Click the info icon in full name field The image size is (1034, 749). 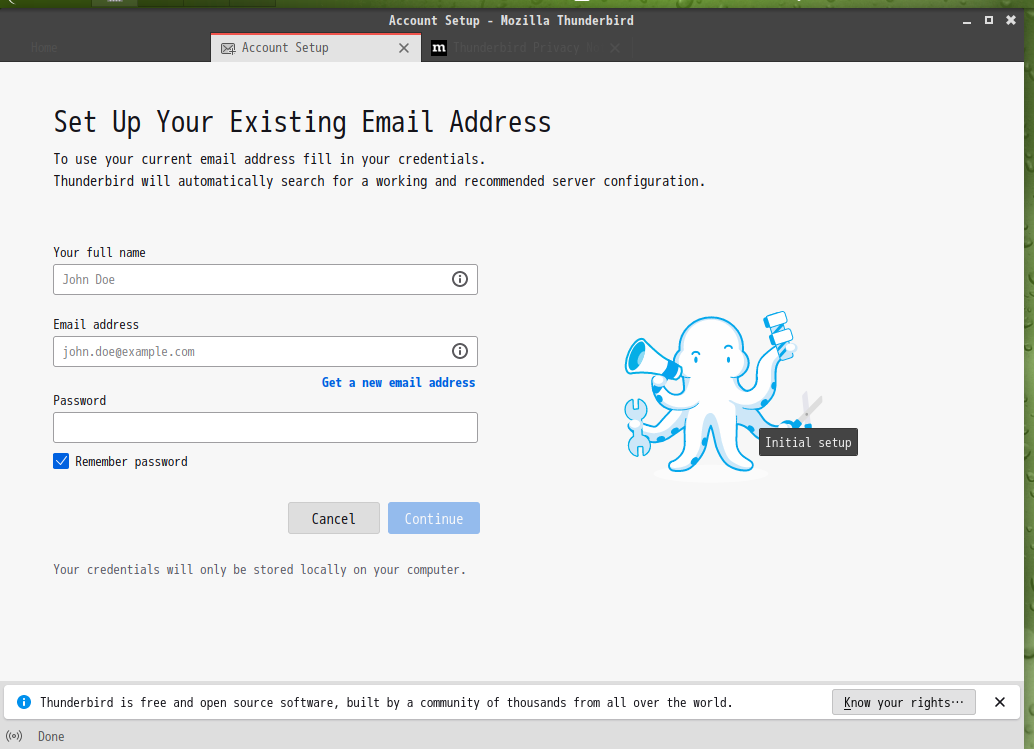point(460,279)
